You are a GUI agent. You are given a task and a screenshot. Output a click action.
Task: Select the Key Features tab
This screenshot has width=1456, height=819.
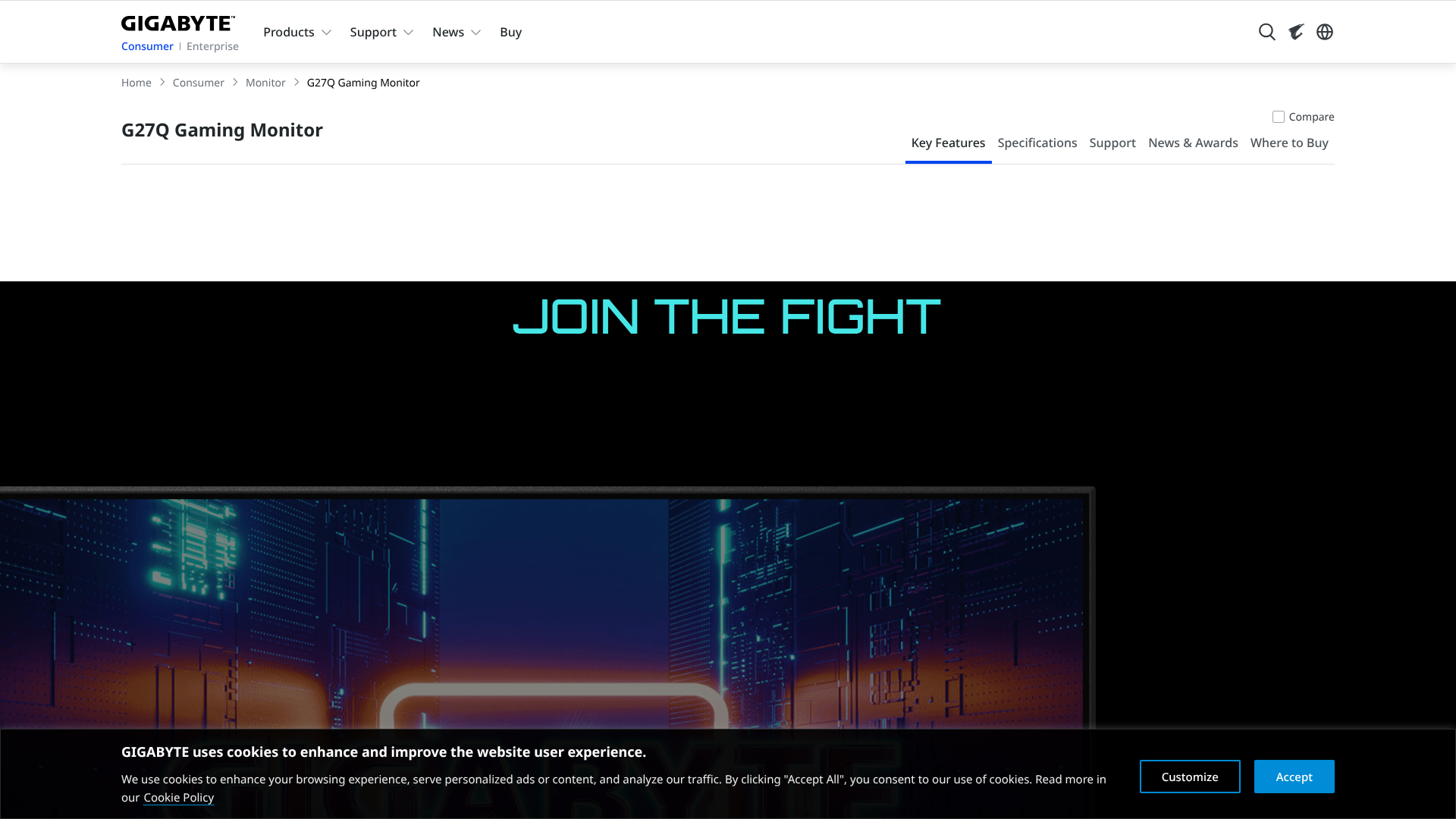pyautogui.click(x=948, y=143)
